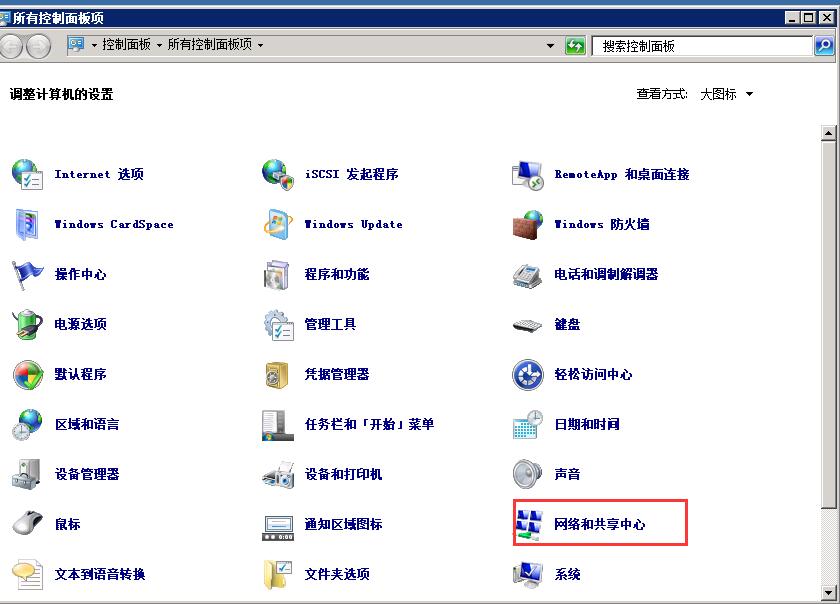Click the 系统 text link
Viewport: 840px width, 604px height.
(567, 575)
